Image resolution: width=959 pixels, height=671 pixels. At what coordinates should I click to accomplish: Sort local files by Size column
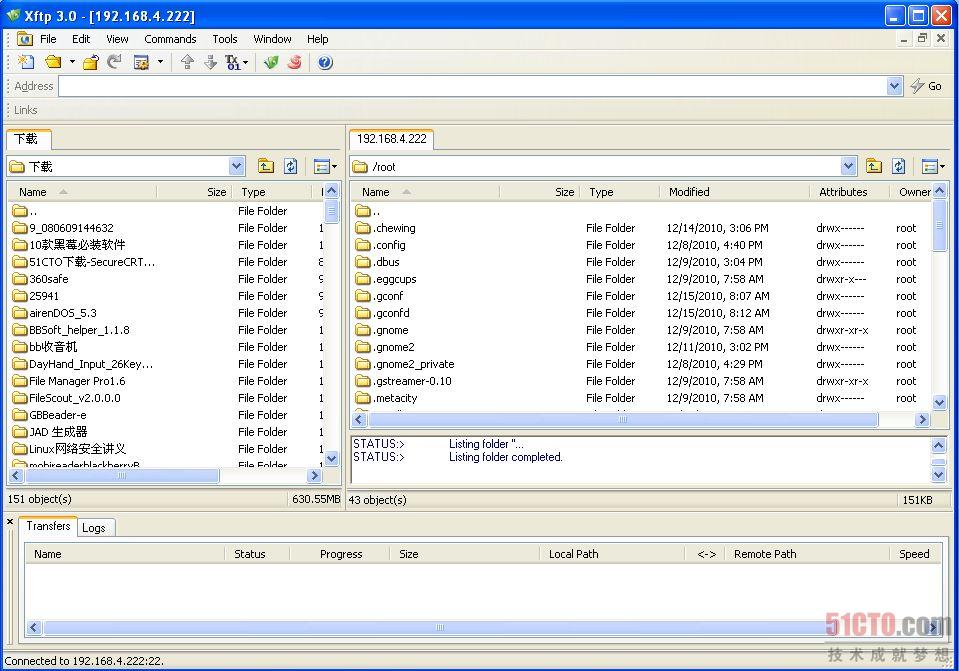(193, 192)
